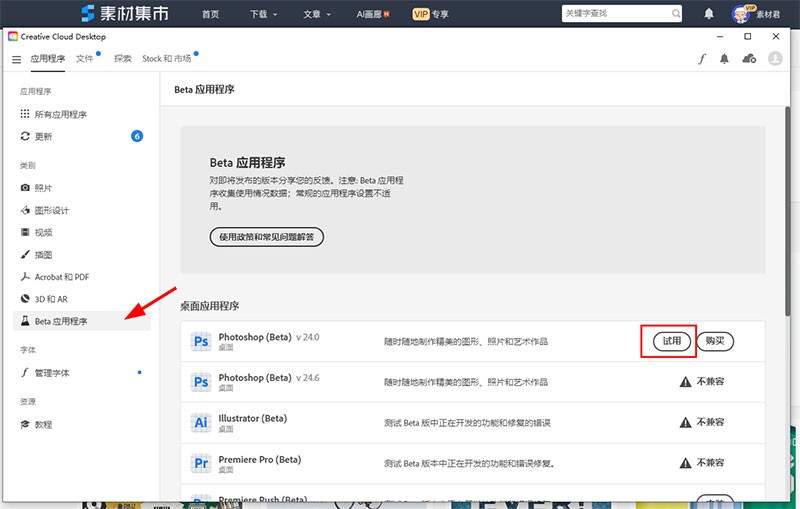Click the Premiere Pro (Beta) Pr icon
This screenshot has height=509, width=800.
tap(201, 463)
